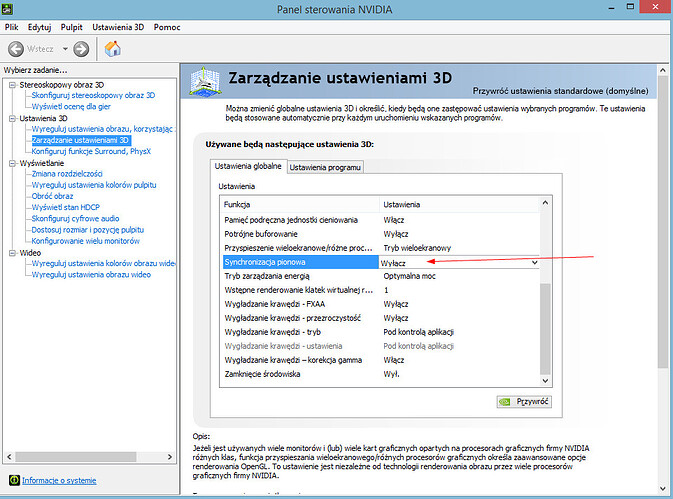Click the Home icon in toolbar
This screenshot has width=673, height=499.
click(x=113, y=48)
